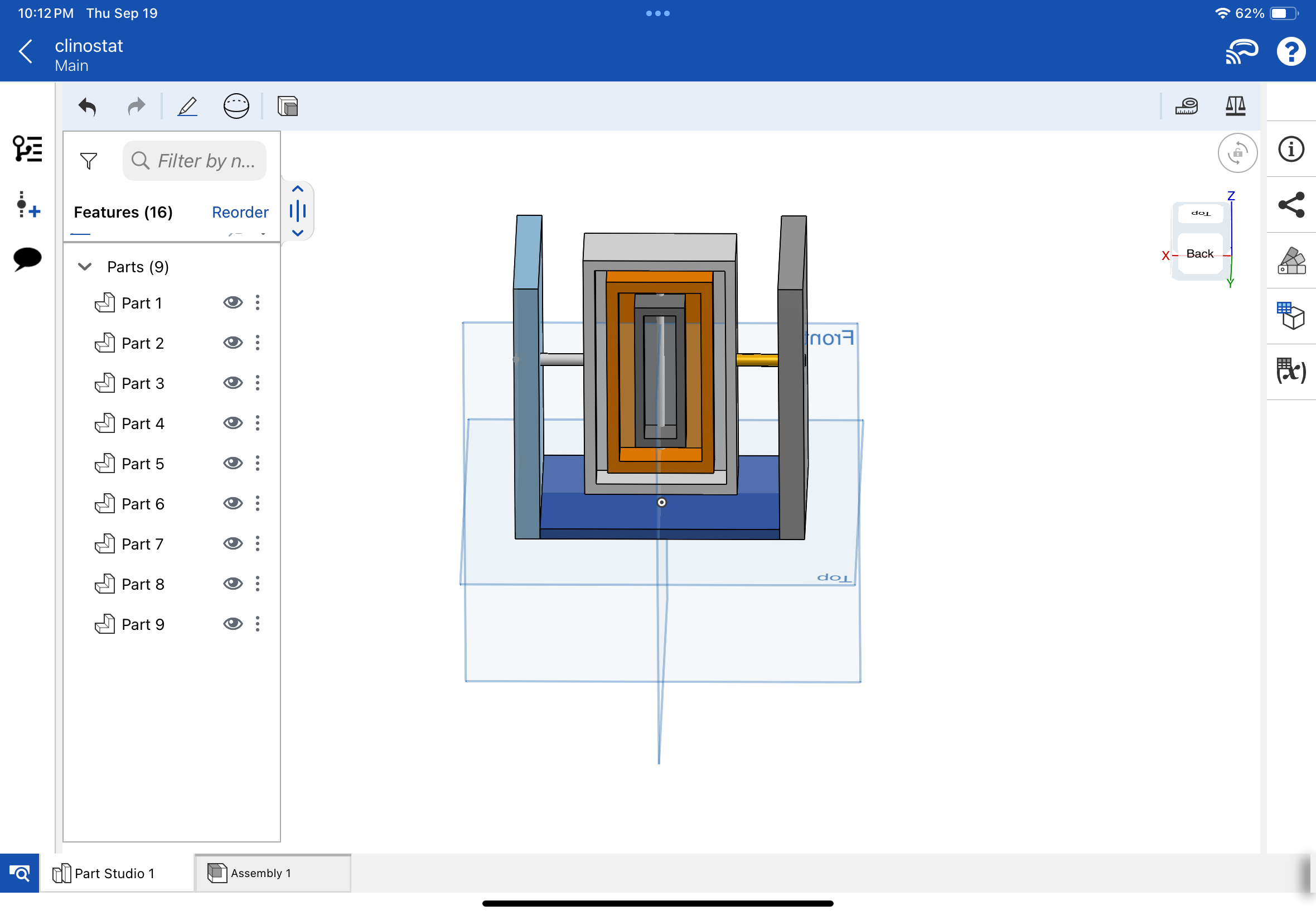The image size is (1316, 915).
Task: Toggle visibility of Part 9
Action: click(233, 624)
